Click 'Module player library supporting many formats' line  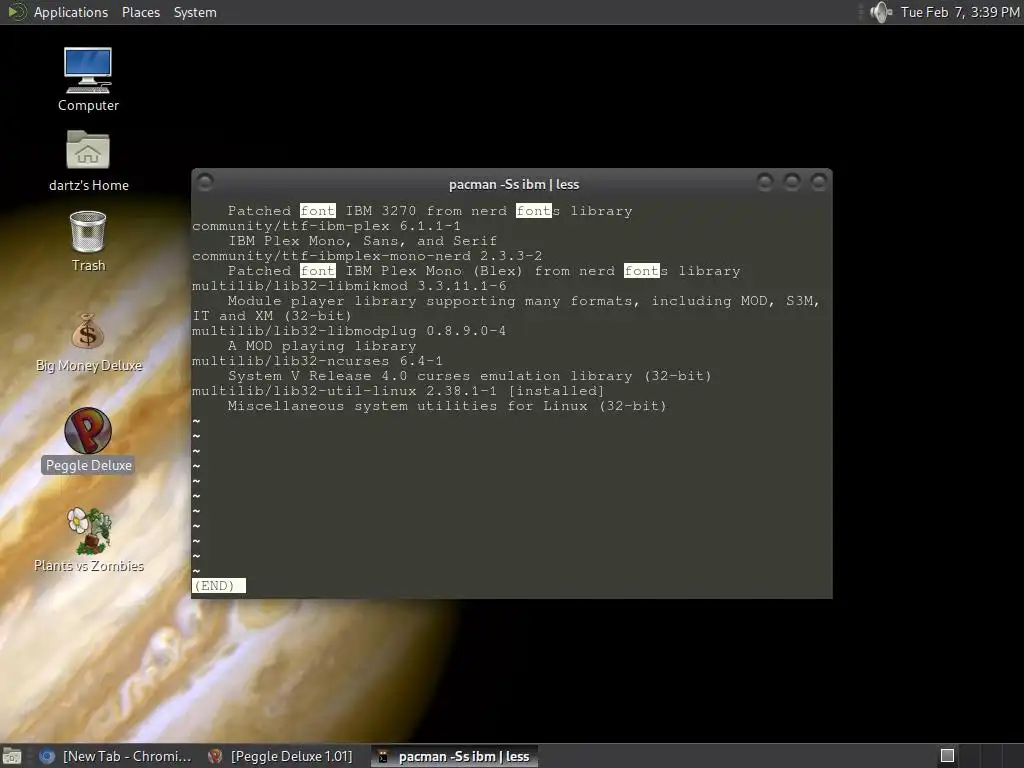tap(523, 301)
